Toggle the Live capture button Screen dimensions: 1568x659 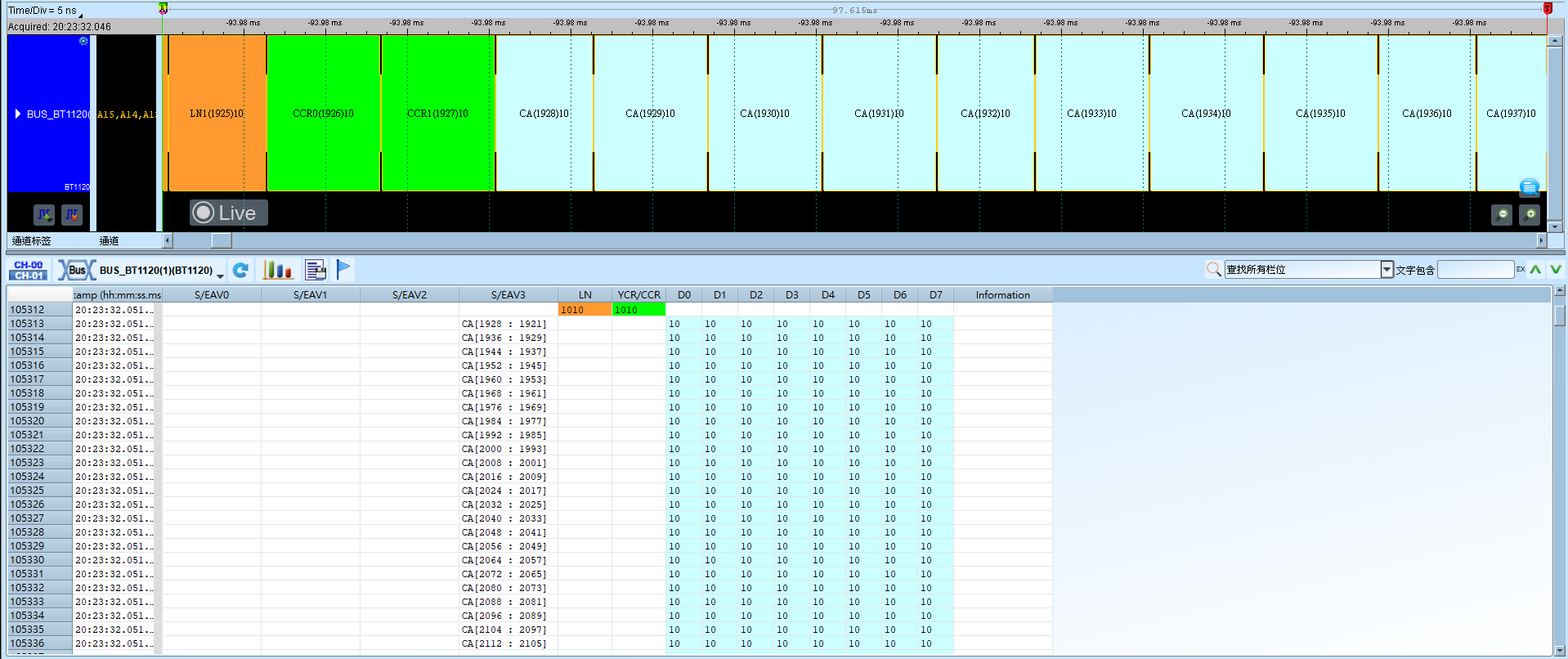click(229, 213)
